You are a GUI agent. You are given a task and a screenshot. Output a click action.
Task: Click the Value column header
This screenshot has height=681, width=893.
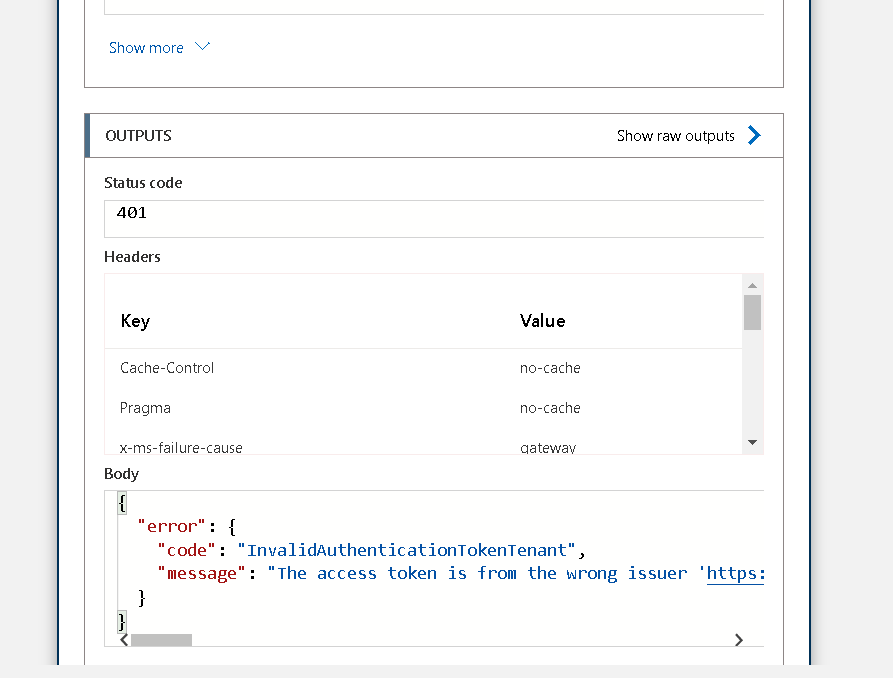point(542,321)
